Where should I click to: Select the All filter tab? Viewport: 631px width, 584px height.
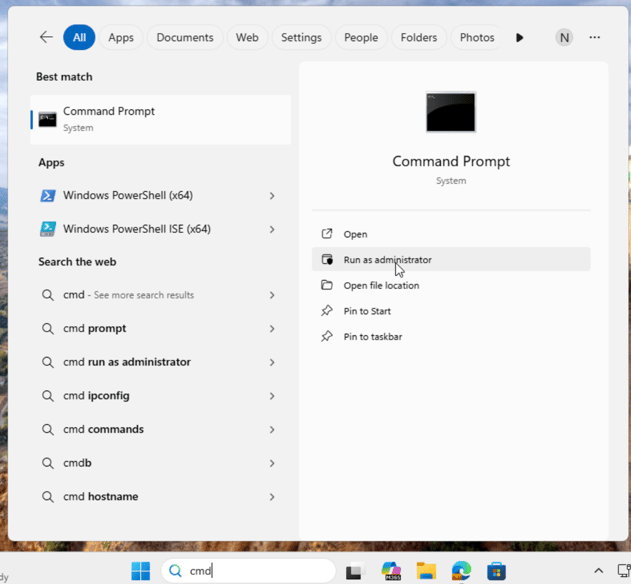click(79, 37)
